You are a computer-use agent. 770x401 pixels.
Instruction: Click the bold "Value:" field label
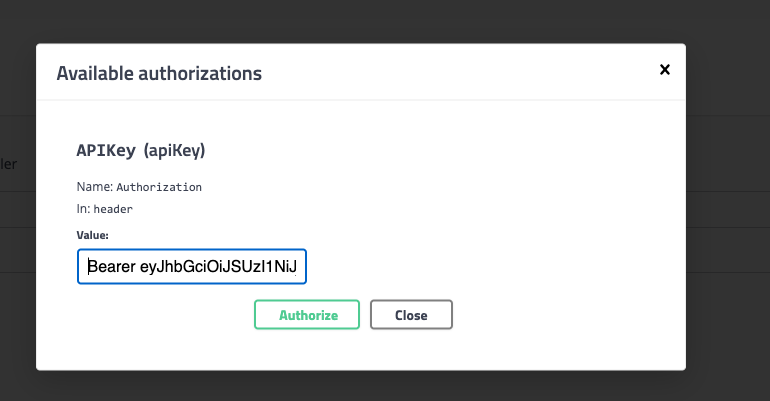coord(92,235)
